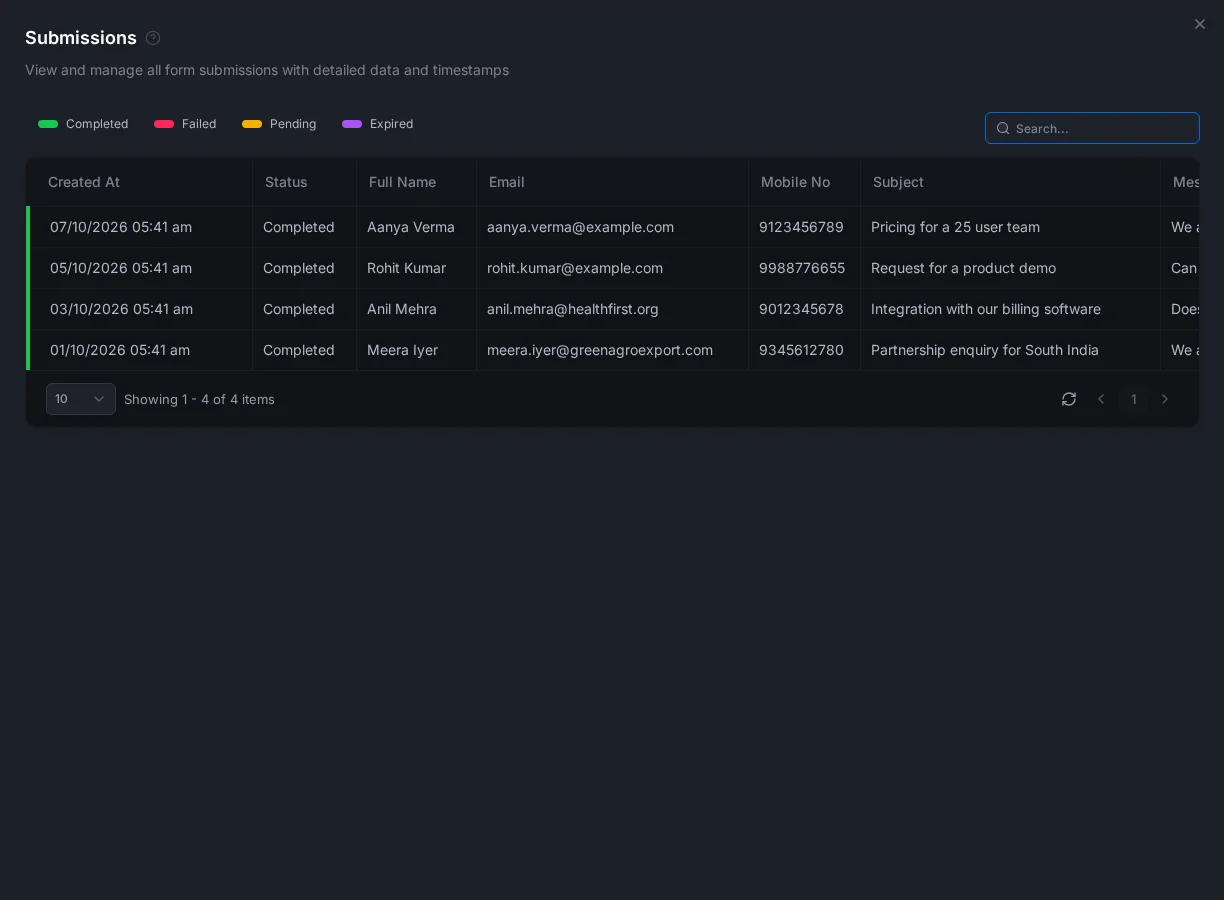Click the purple Expired color pill
1224x900 pixels.
click(352, 124)
